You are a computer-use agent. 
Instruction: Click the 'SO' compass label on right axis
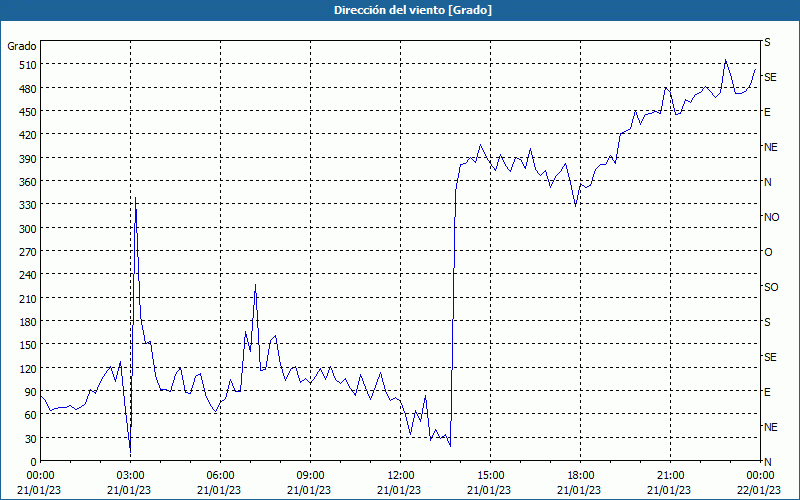click(771, 287)
